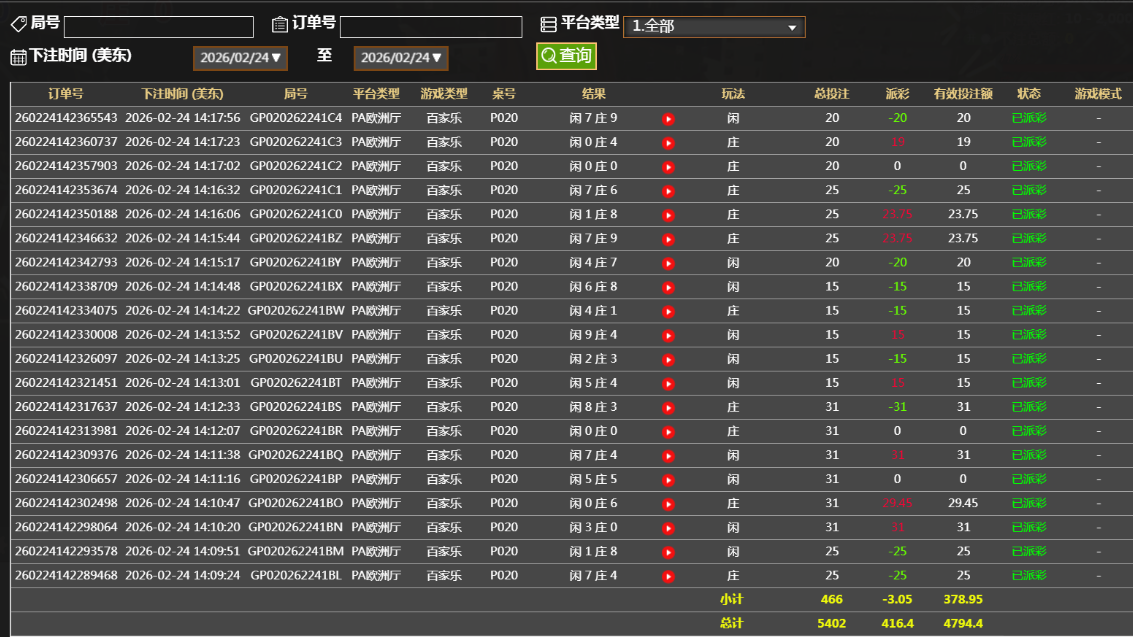Open the end date picker after 至
Viewport: 1133px width, 637px height.
401,58
